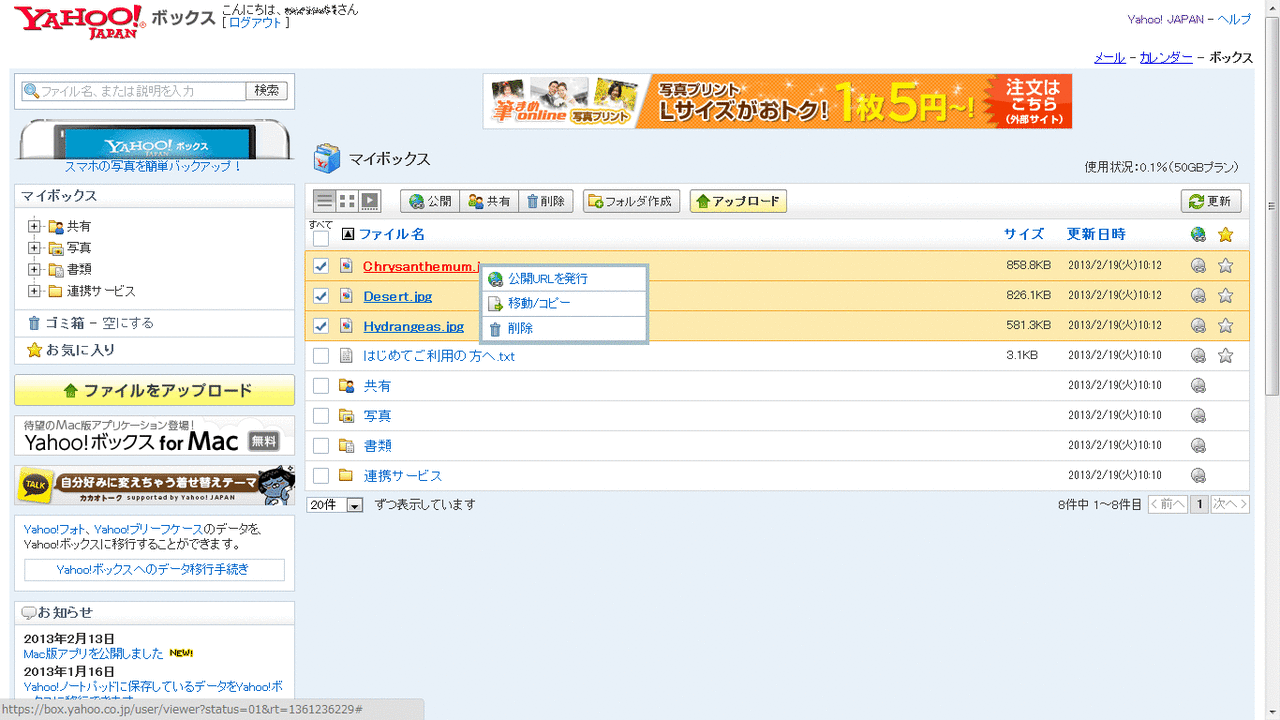1280x720 pixels.
Task: Open the 20件 items-per-page dropdown
Action: 335,505
